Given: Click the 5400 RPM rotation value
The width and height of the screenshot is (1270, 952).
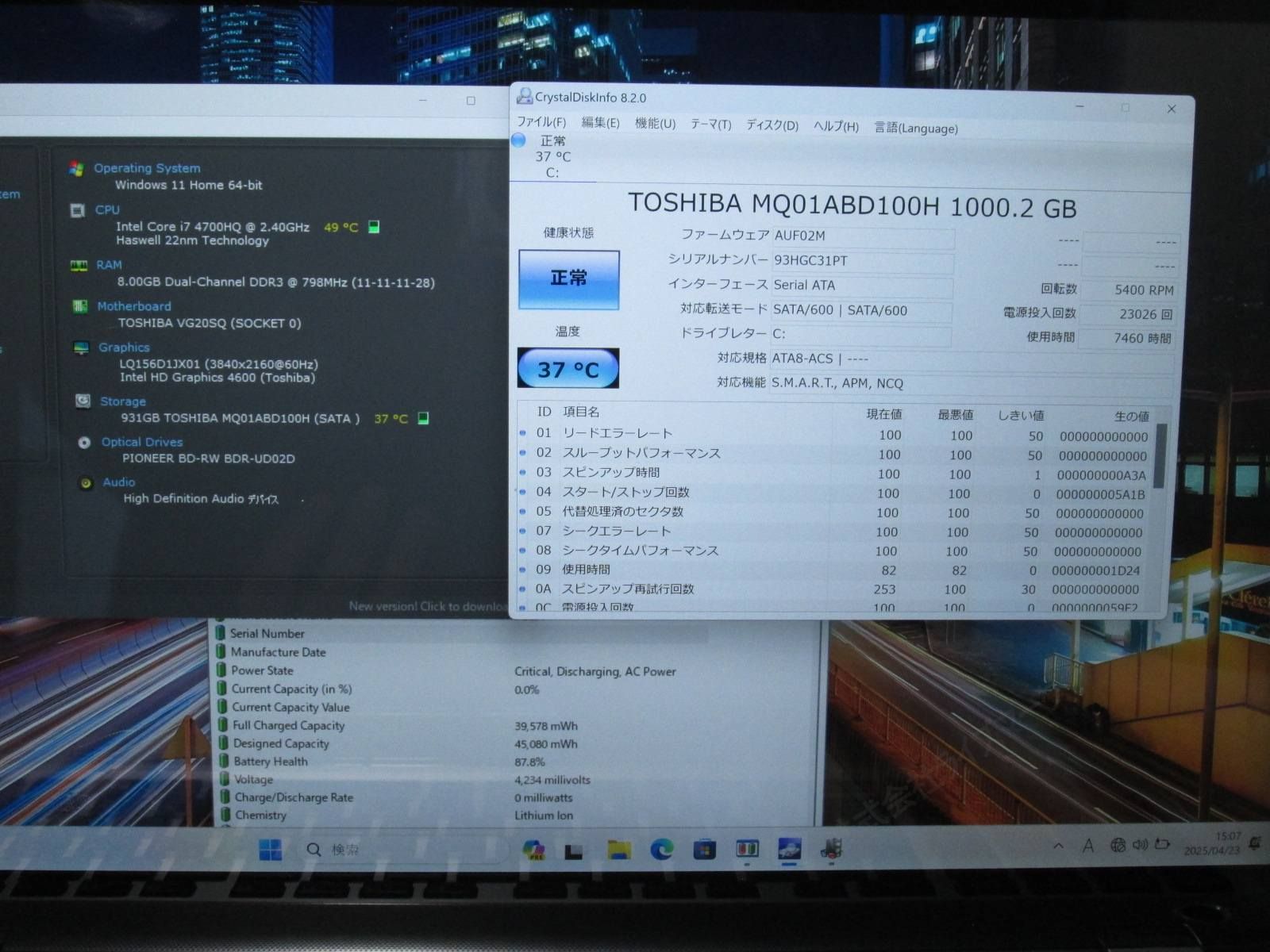Looking at the screenshot, I should click(1128, 290).
